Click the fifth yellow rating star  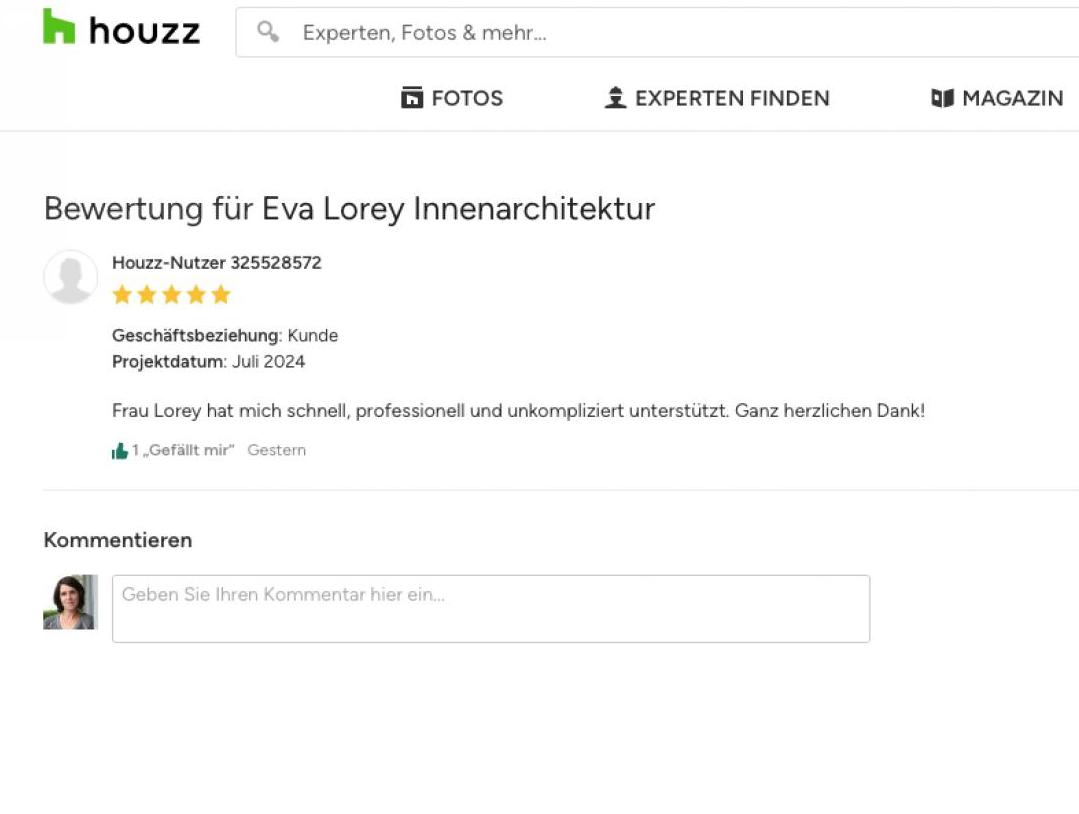(x=221, y=294)
